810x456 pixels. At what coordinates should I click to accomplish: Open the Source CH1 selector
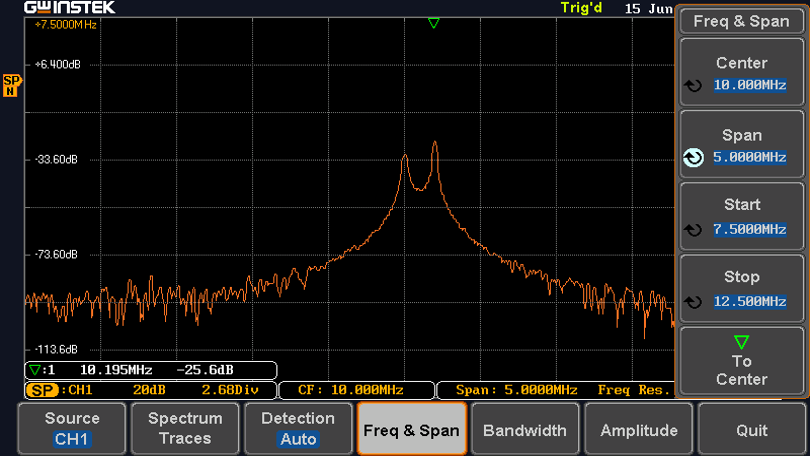(x=72, y=429)
